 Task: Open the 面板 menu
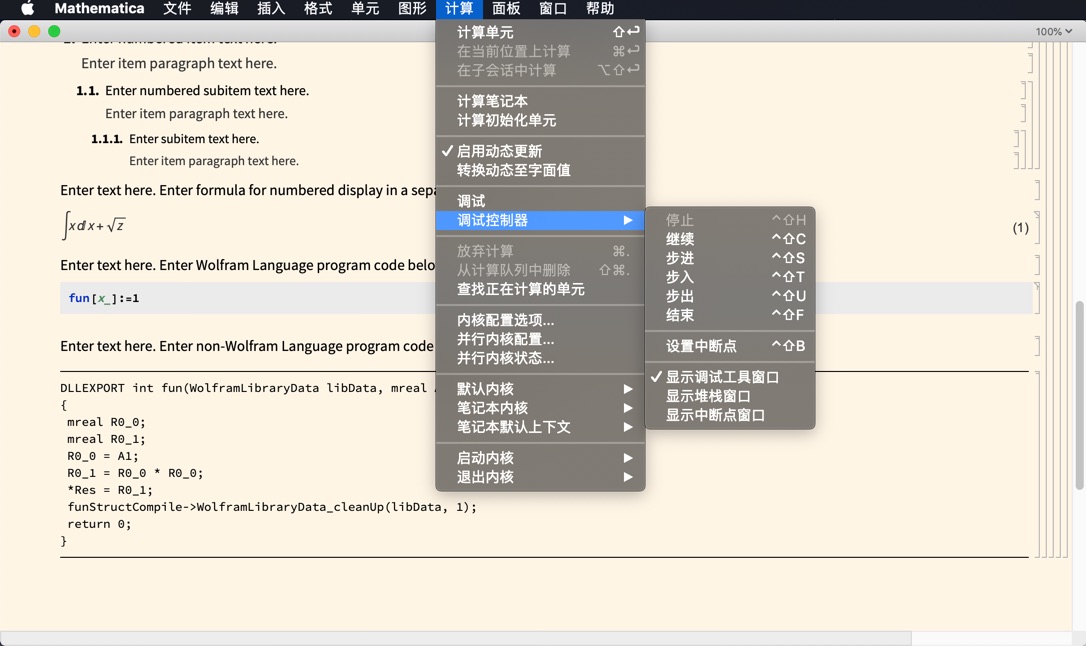click(x=506, y=8)
